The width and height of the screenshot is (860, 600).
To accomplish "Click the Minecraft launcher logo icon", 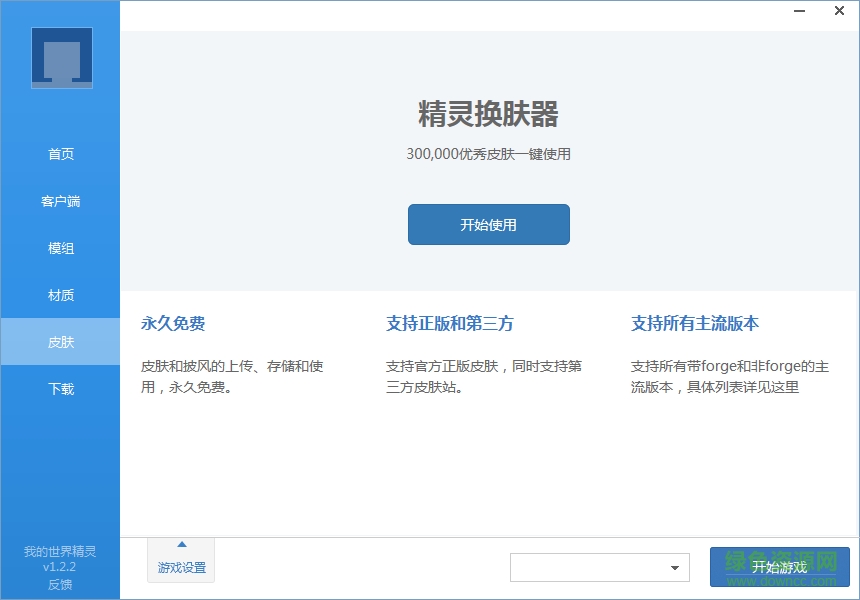I will (60, 57).
